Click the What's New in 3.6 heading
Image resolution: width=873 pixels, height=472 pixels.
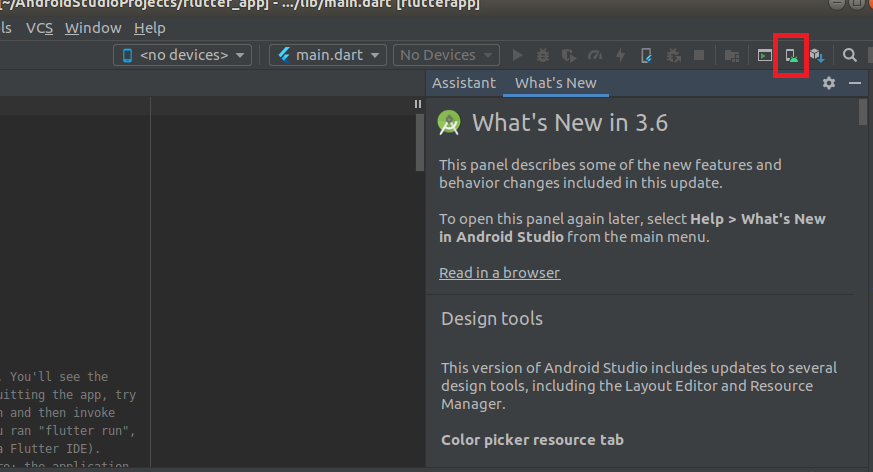[570, 122]
